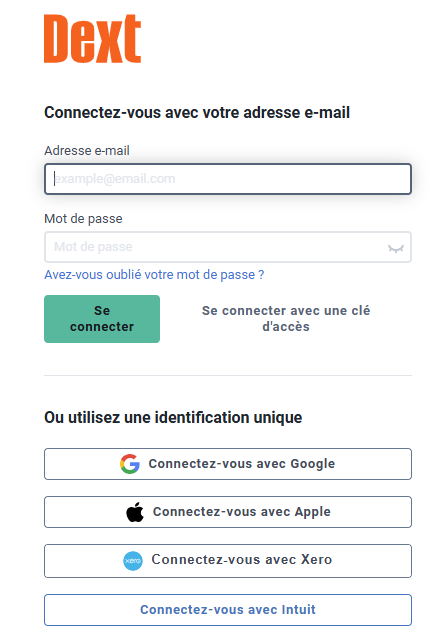Open the forgotten password link
Screen dimensions: 429x637
(x=154, y=275)
